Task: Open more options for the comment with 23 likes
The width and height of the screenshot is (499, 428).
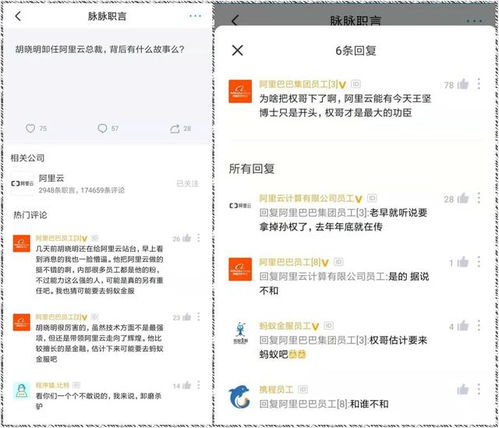Action: (199, 316)
